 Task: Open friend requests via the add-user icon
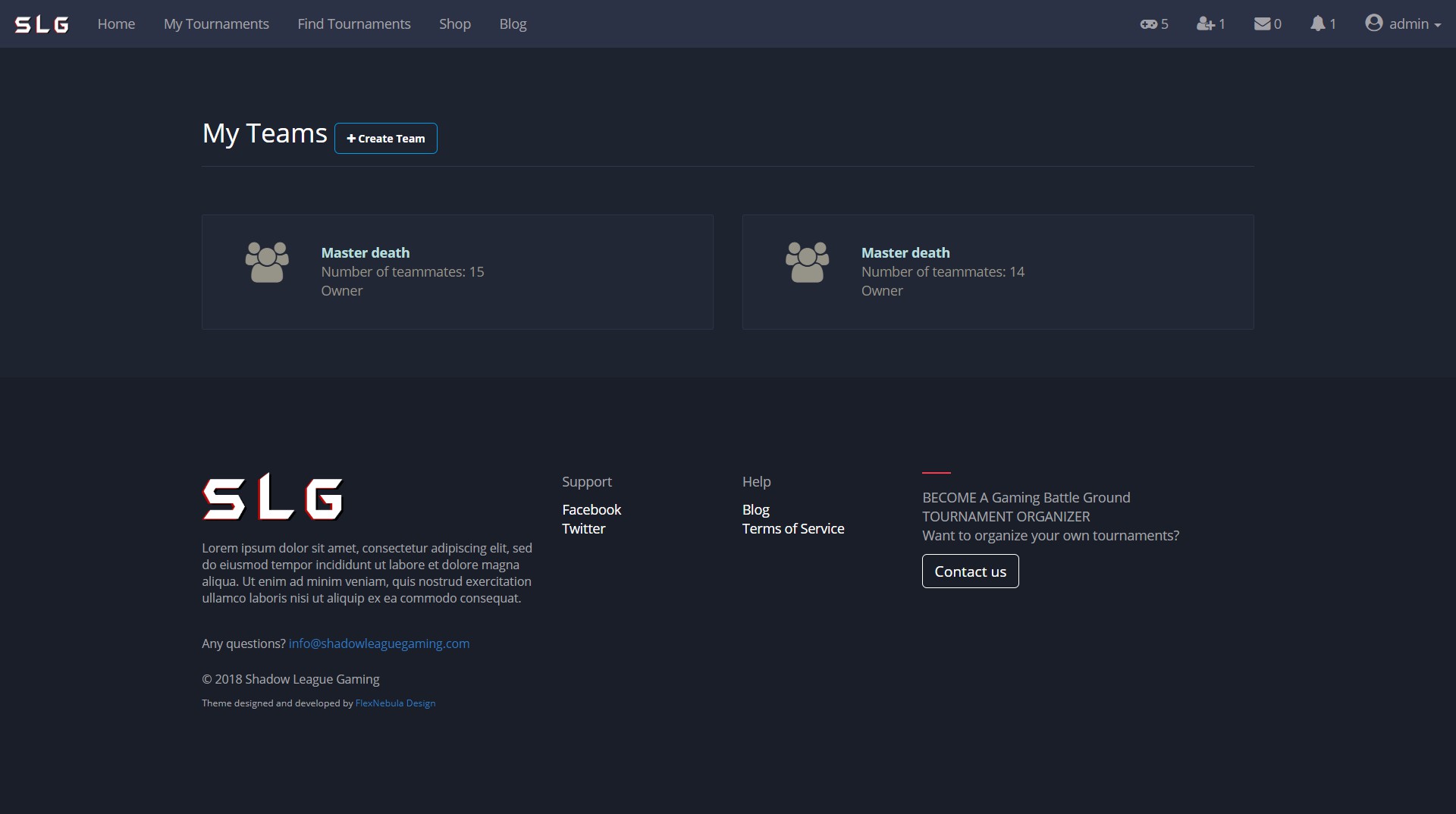[1205, 24]
